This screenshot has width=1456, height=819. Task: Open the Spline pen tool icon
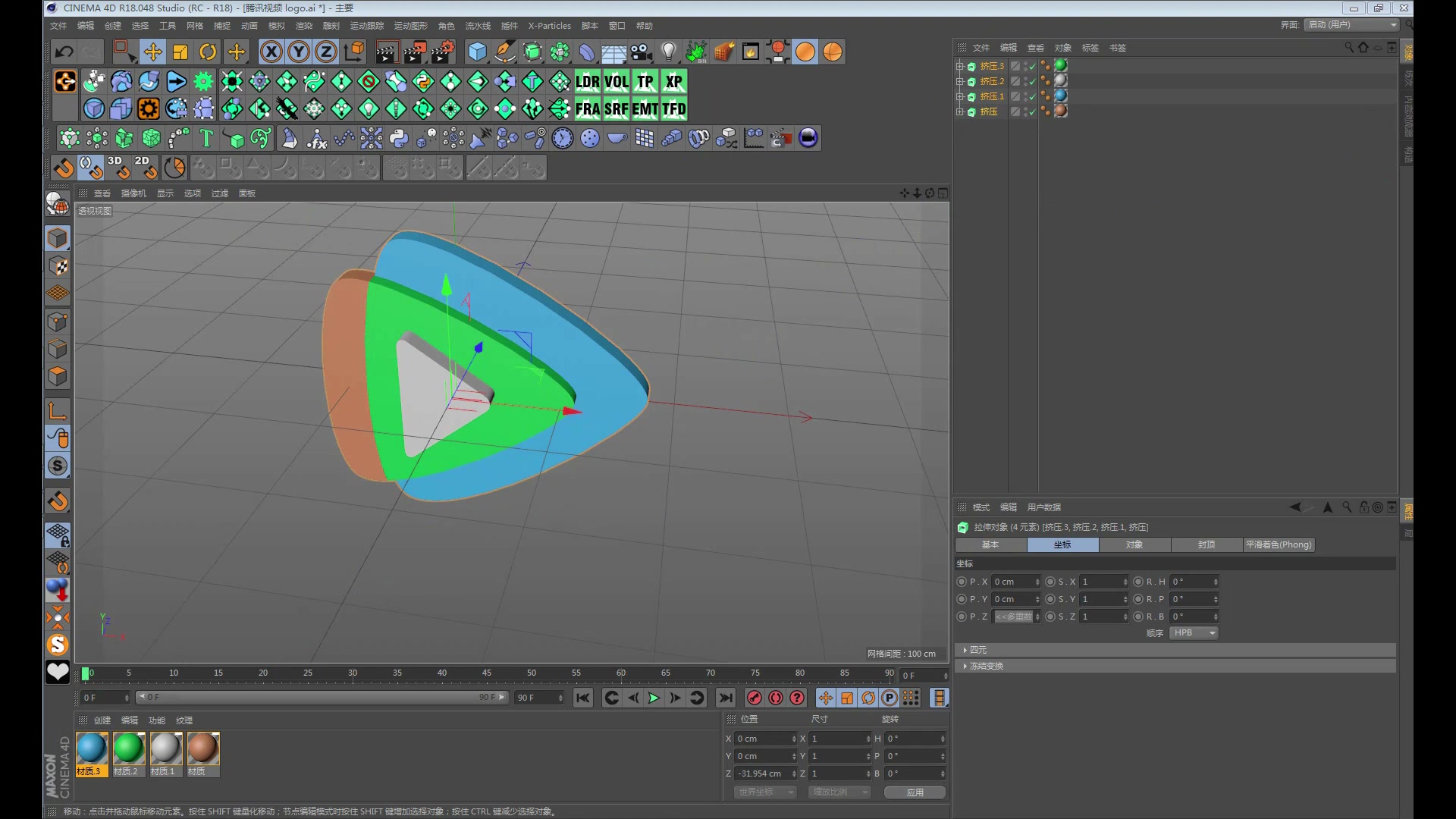(x=505, y=52)
